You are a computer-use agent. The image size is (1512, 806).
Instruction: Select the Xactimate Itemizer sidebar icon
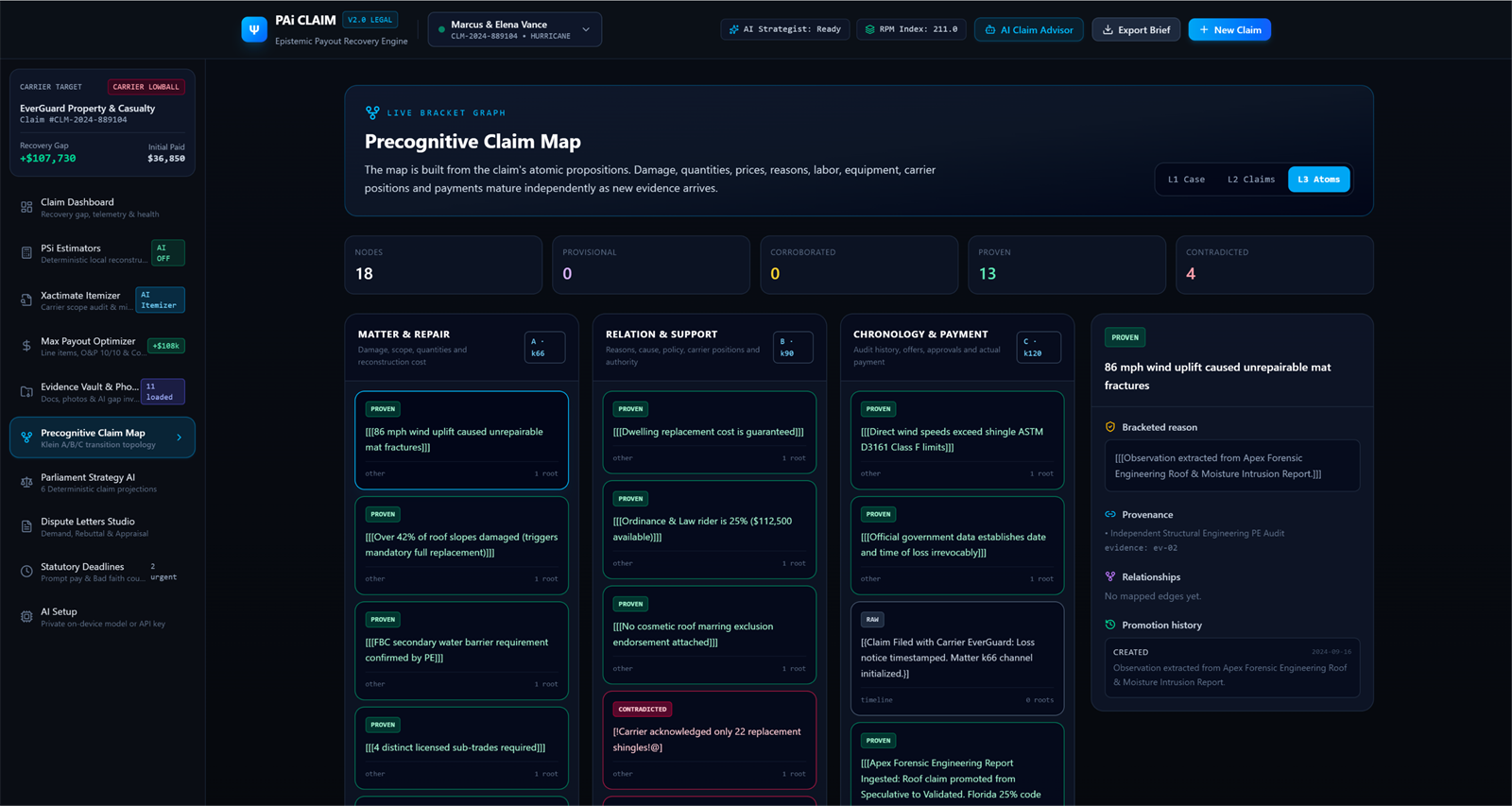(x=26, y=300)
